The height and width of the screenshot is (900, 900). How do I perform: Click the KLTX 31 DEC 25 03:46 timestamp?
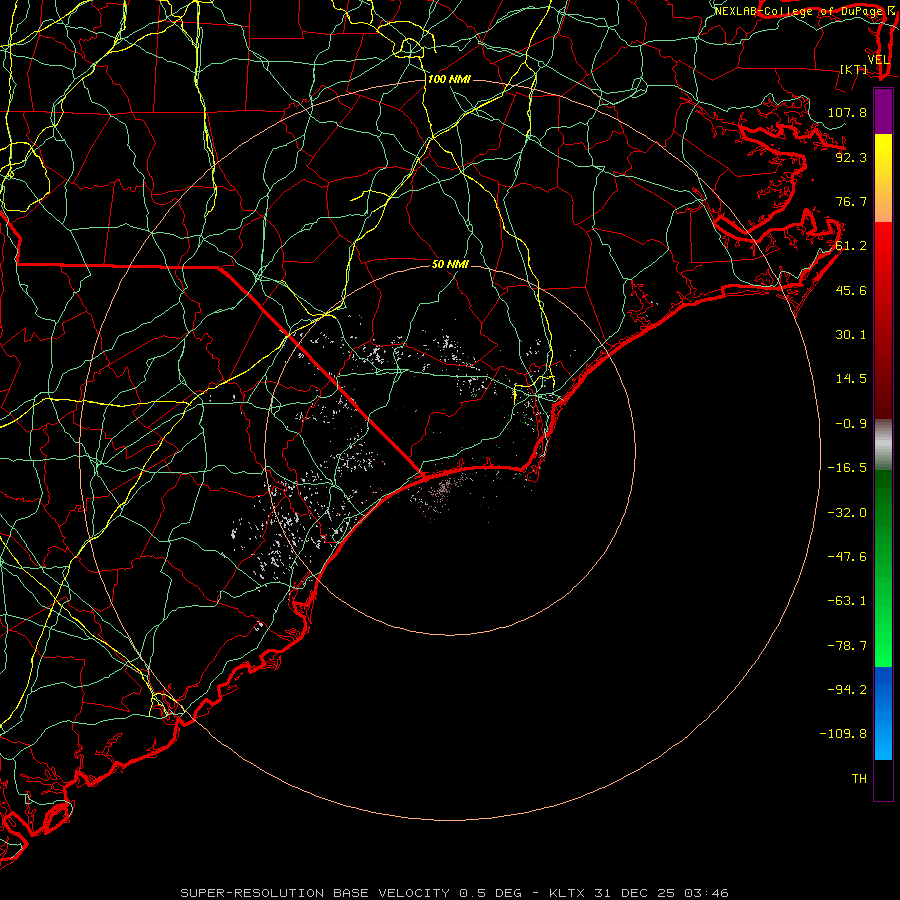[639, 893]
